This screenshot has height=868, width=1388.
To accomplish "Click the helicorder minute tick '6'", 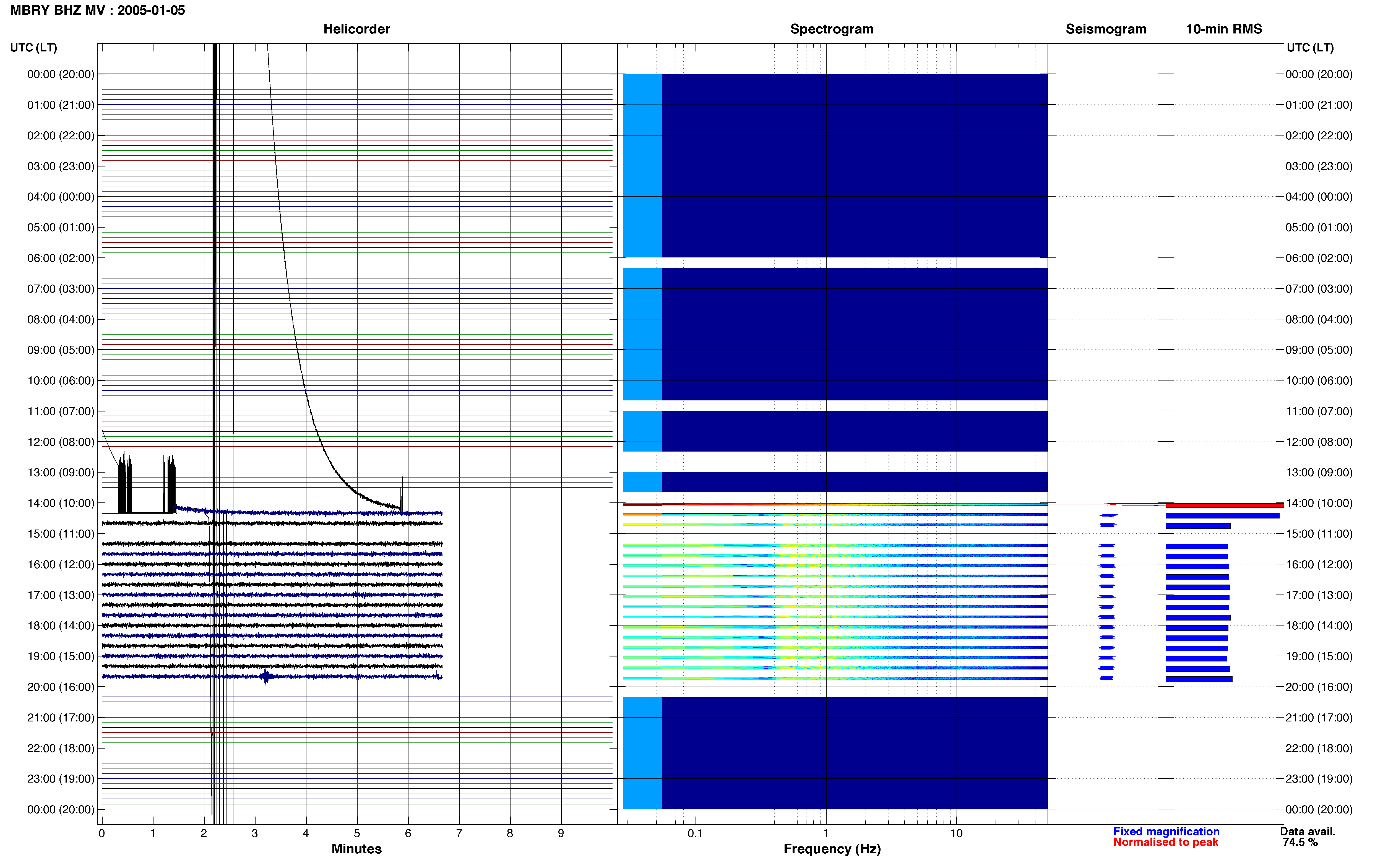I will coord(408,833).
